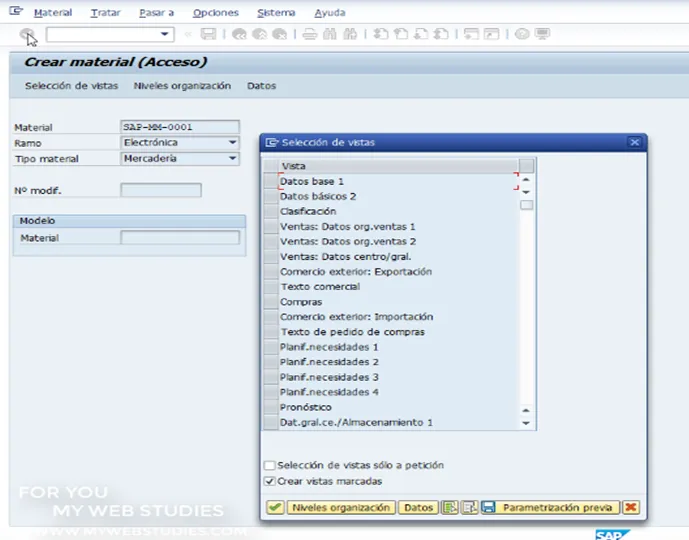Click the dialog title icon of Selección de vistas

tap(272, 142)
